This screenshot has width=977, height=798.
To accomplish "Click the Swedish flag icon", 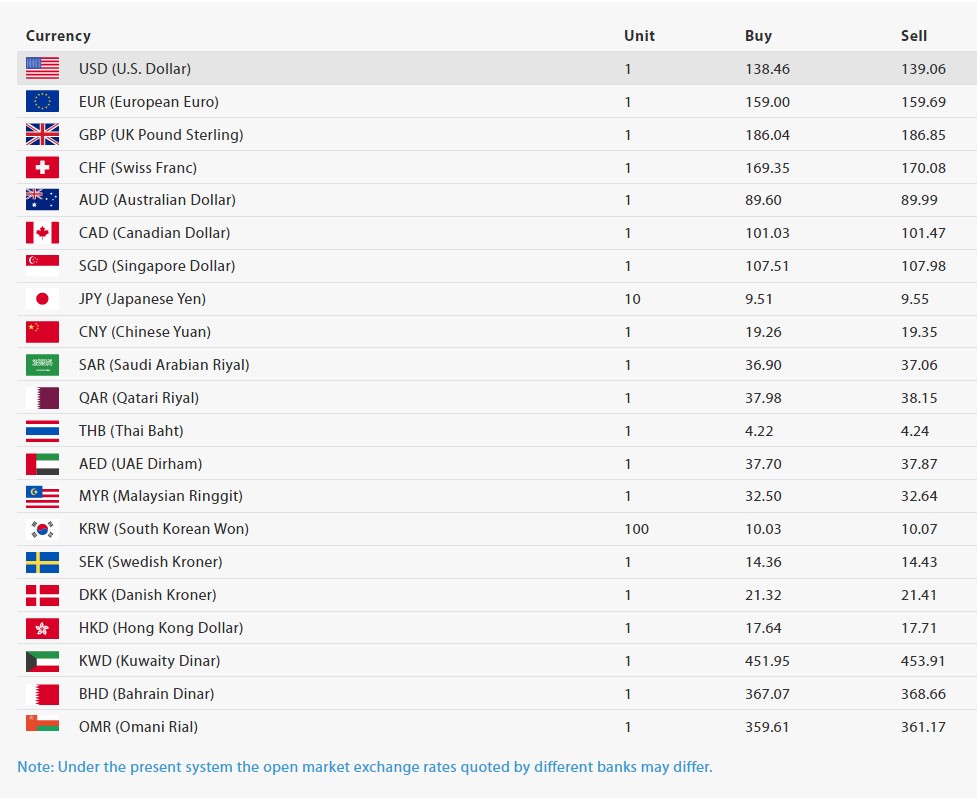I will click(42, 562).
